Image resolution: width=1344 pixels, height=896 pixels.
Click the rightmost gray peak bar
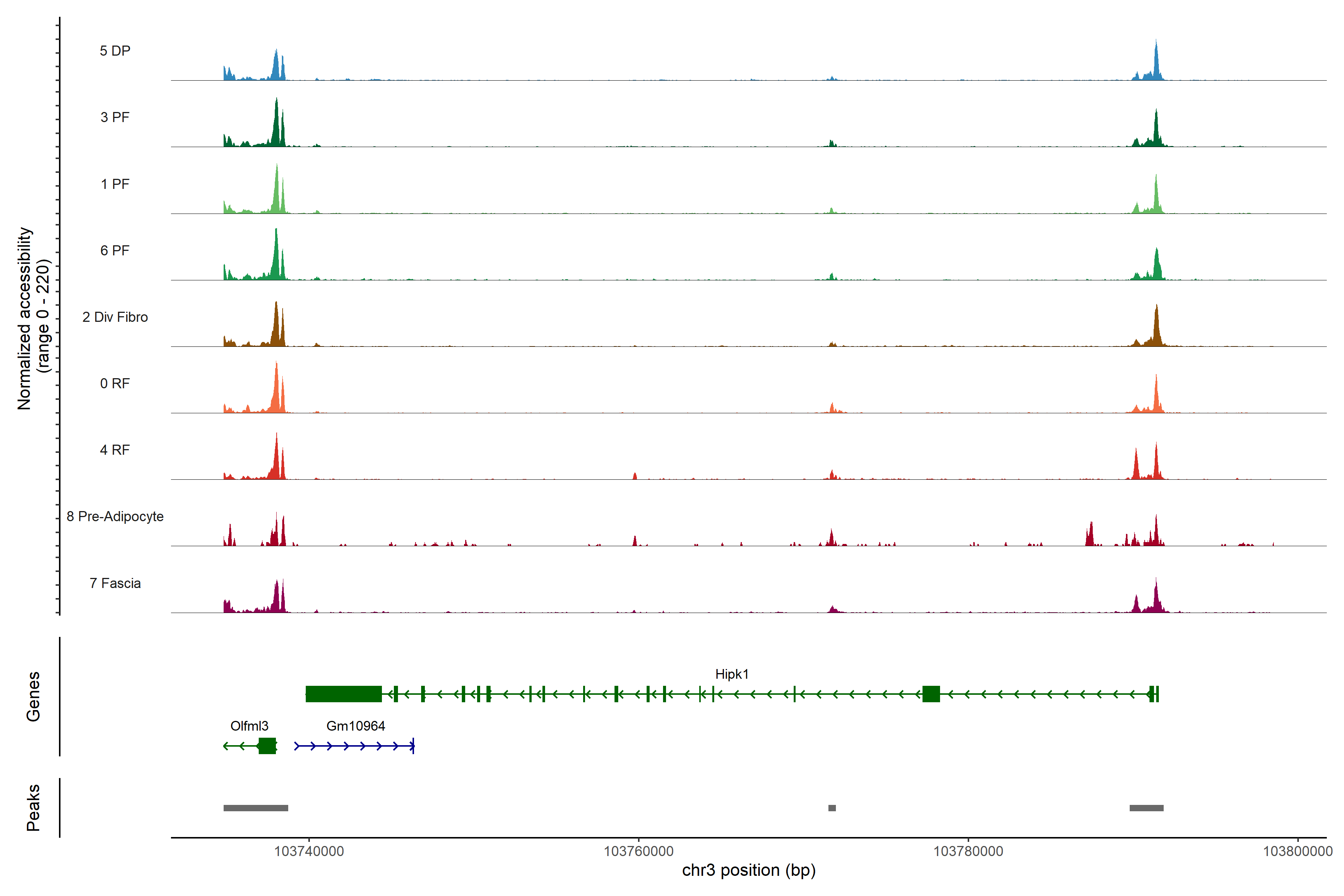tap(1146, 808)
